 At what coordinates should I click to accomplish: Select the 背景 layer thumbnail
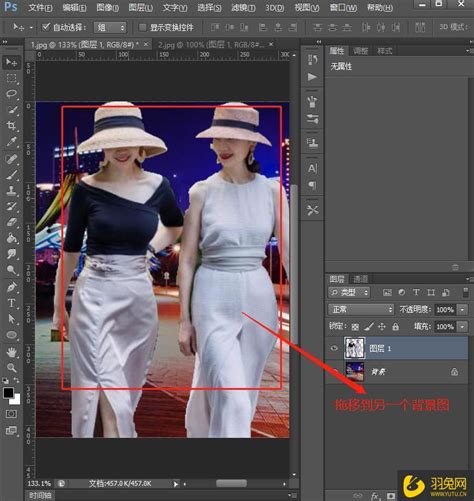[x=355, y=372]
